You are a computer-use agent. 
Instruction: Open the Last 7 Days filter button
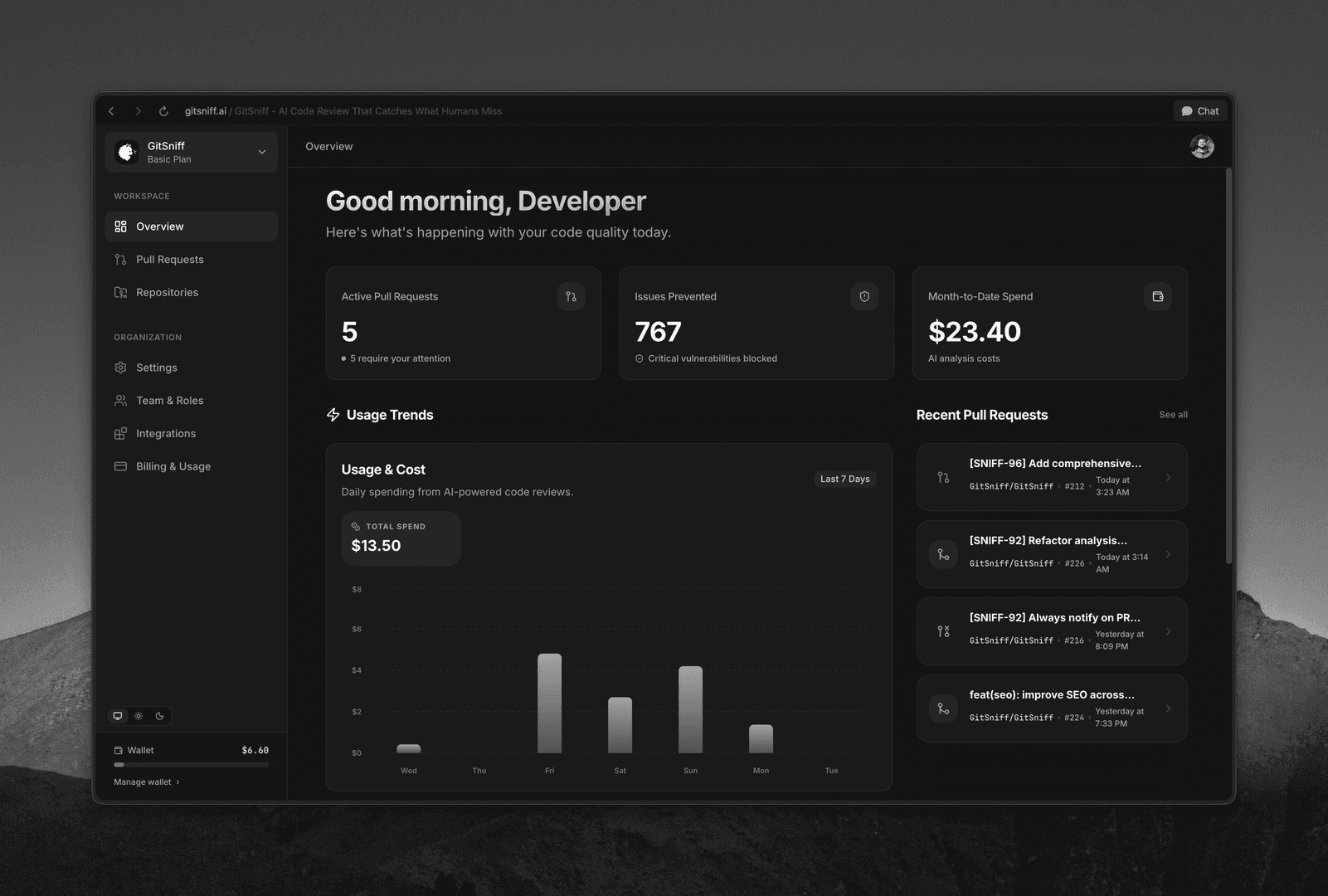[844, 479]
